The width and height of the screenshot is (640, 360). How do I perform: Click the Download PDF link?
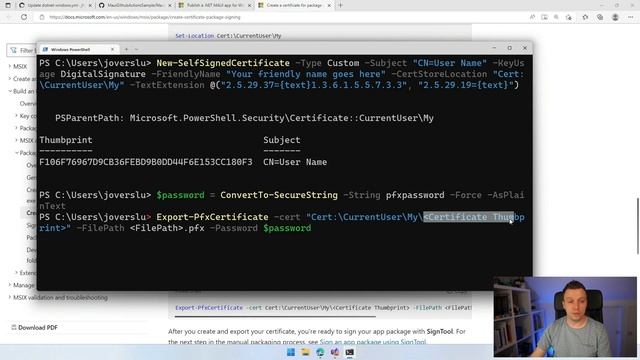tap(38, 327)
